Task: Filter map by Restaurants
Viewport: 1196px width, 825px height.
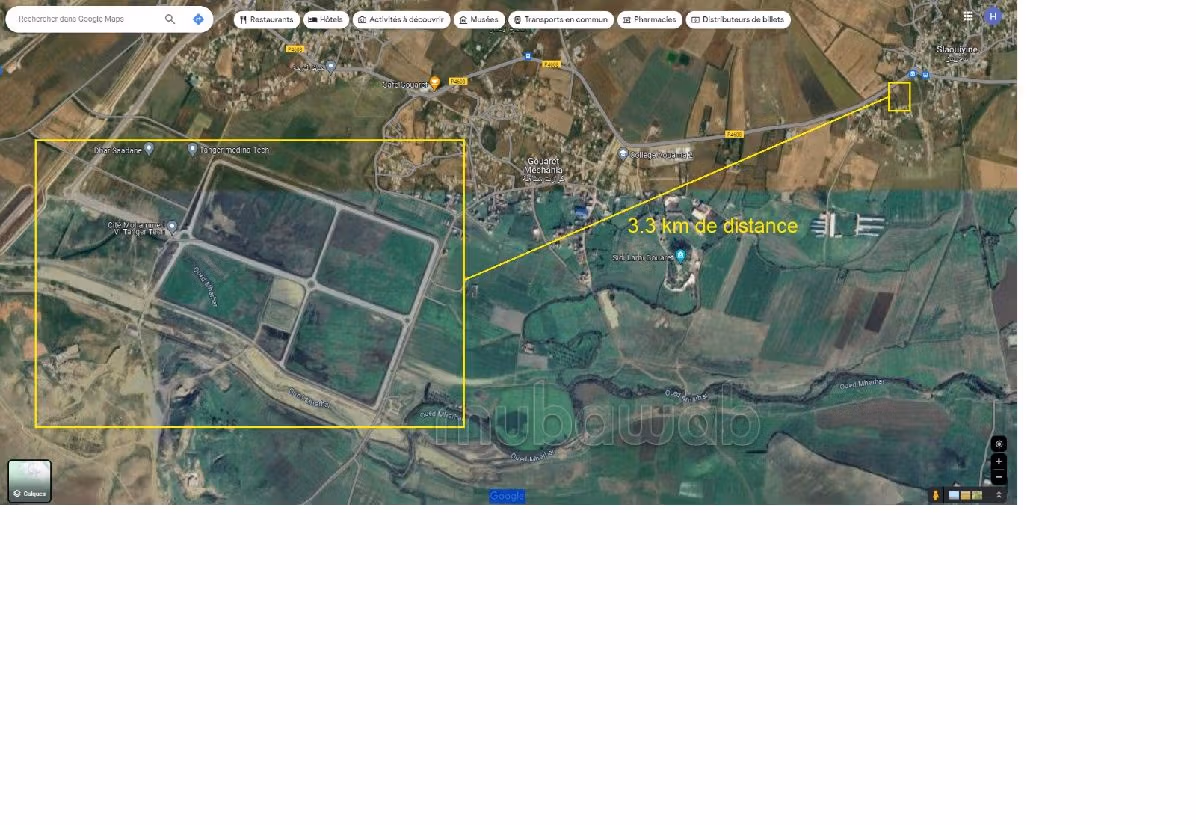Action: [267, 19]
